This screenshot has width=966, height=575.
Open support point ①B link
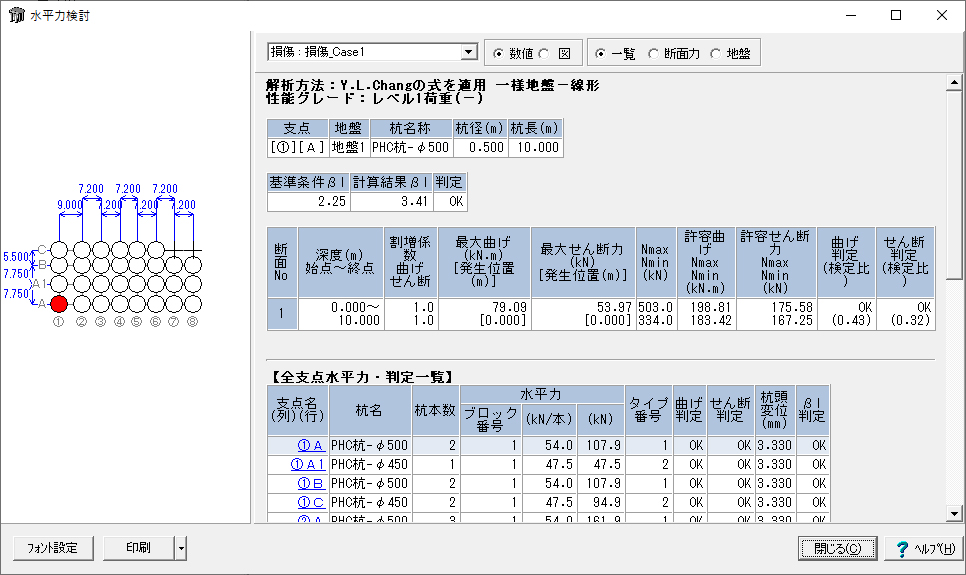(x=310, y=484)
